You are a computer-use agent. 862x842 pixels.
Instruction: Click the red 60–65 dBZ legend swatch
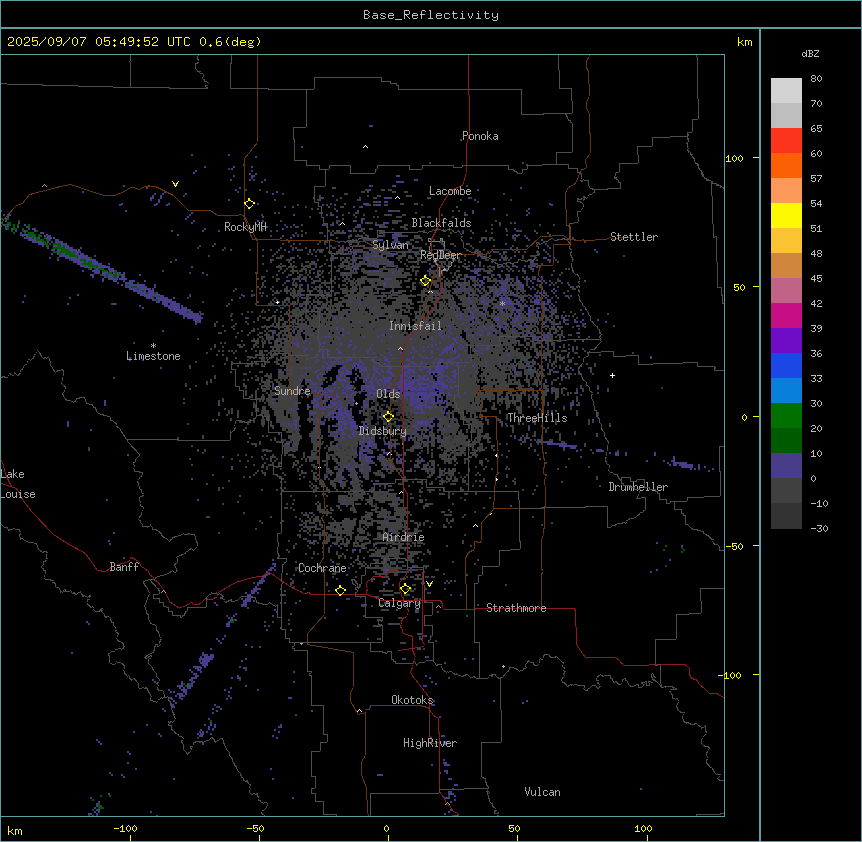point(786,140)
